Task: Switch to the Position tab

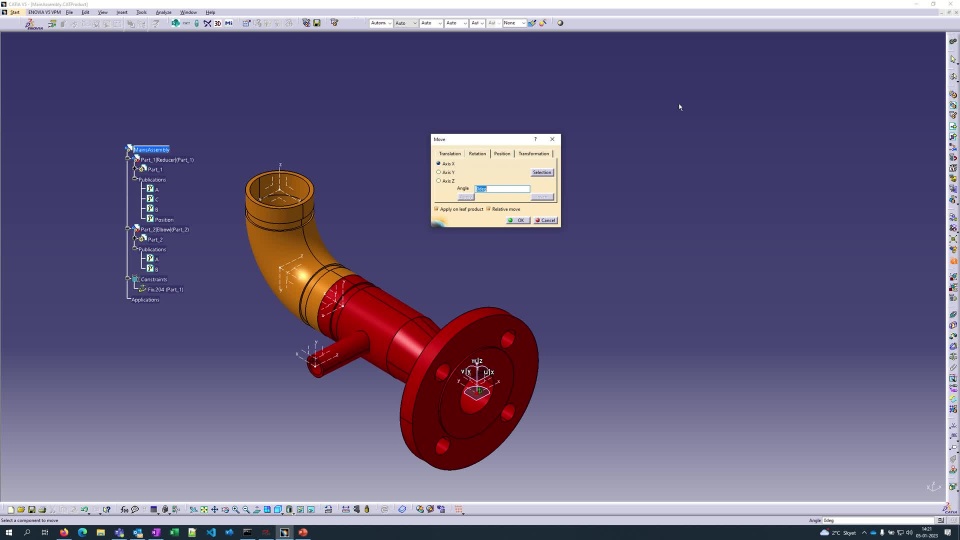Action: [502, 154]
